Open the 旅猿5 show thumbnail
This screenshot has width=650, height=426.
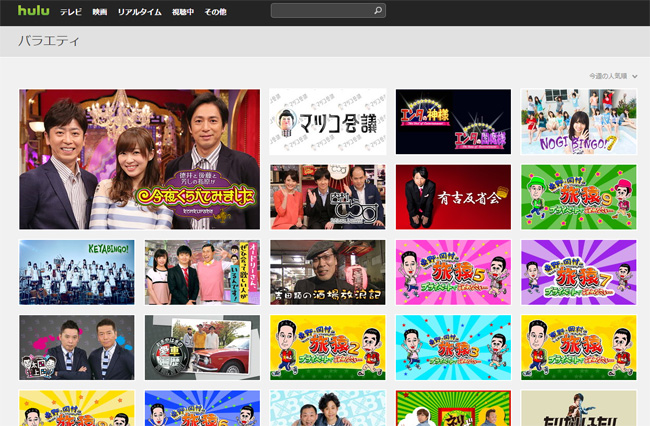[x=453, y=272]
